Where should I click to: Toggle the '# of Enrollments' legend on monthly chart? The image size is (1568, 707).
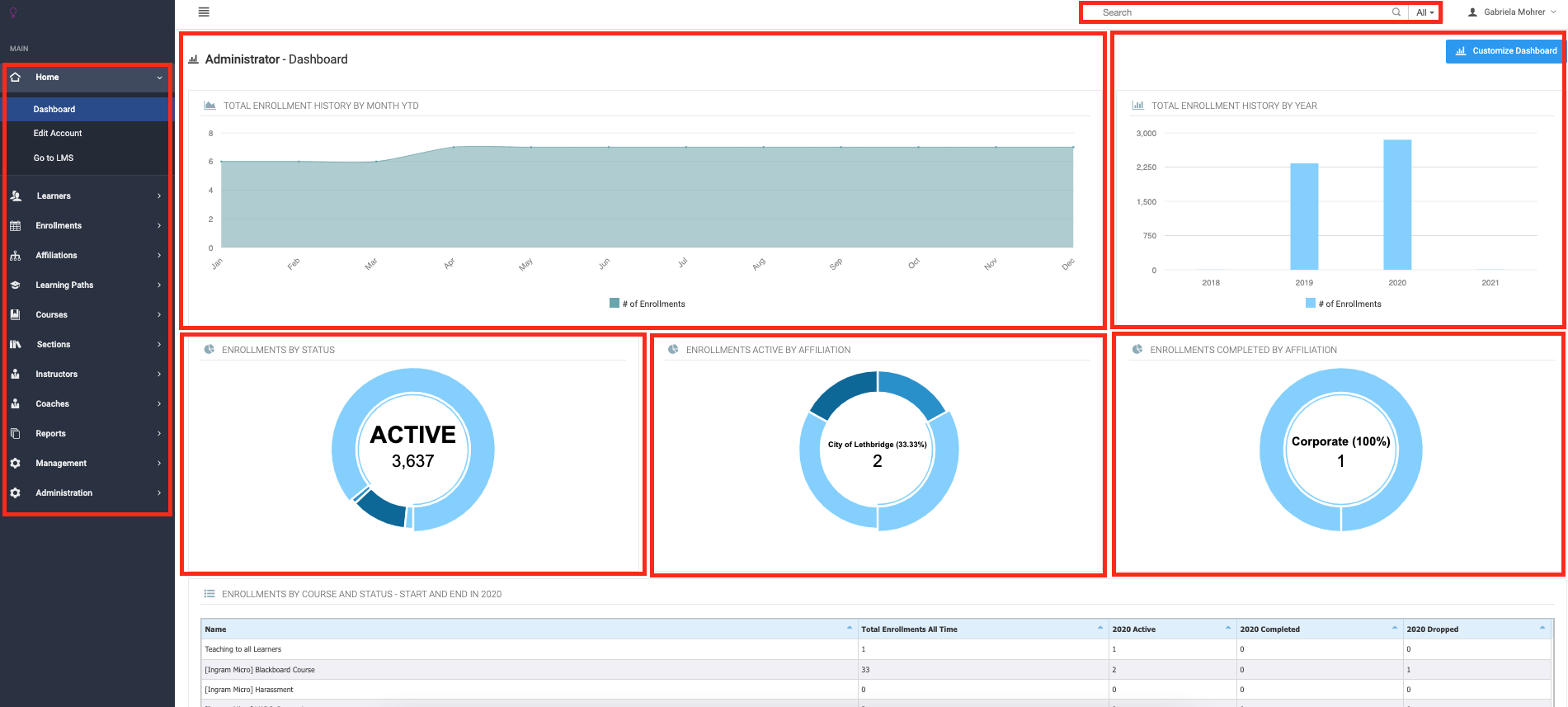click(647, 304)
